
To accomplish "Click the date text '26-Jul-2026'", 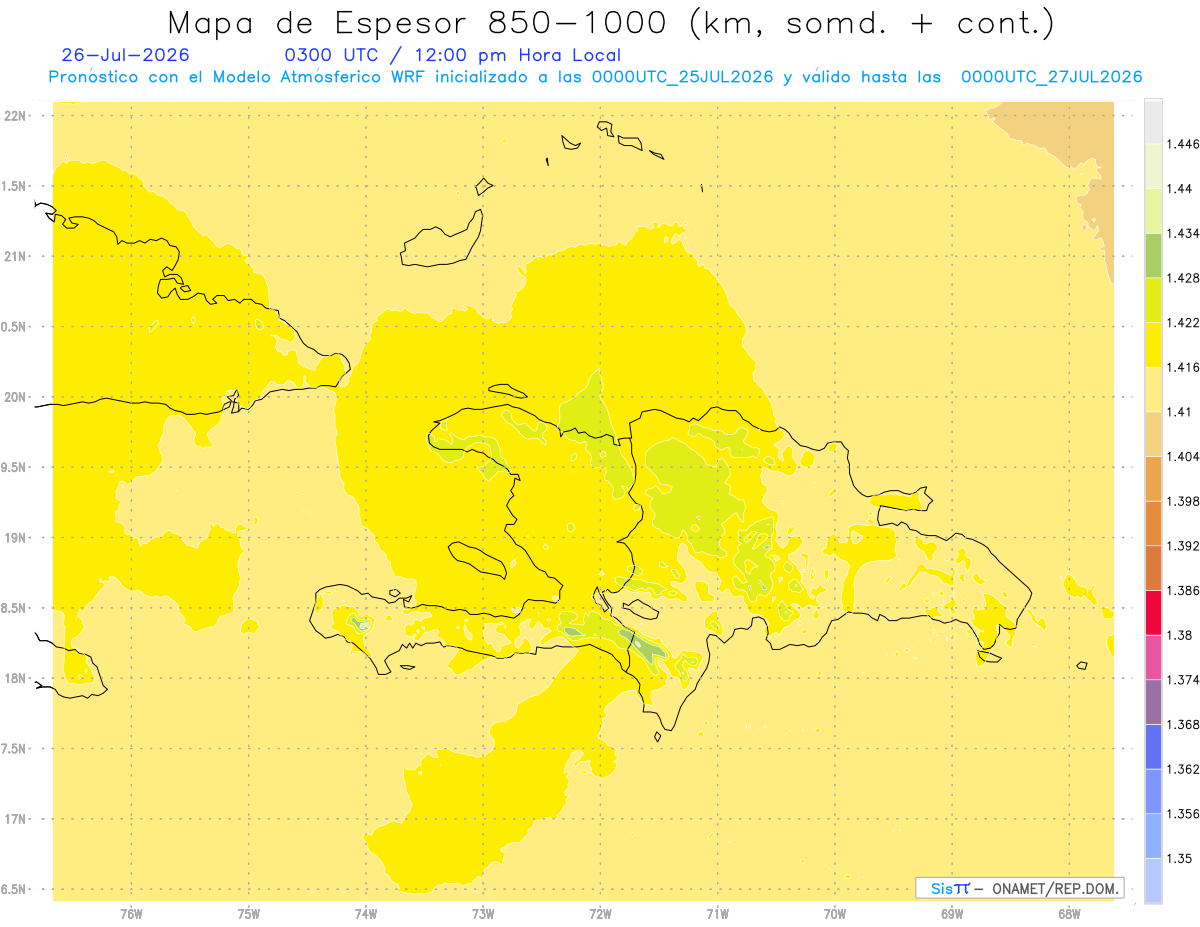I will [125, 55].
